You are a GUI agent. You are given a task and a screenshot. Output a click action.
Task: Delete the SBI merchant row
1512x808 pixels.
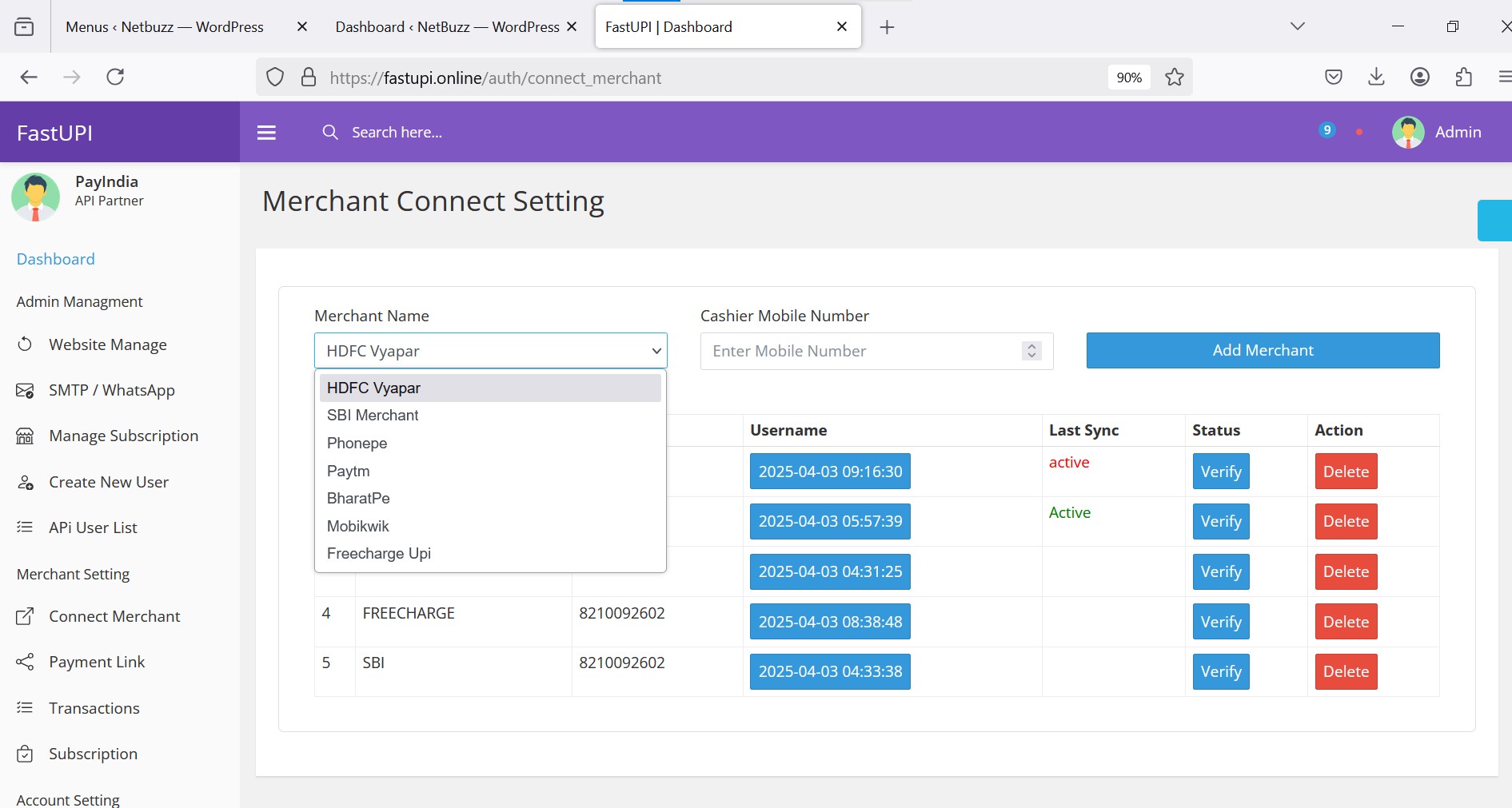coord(1345,672)
